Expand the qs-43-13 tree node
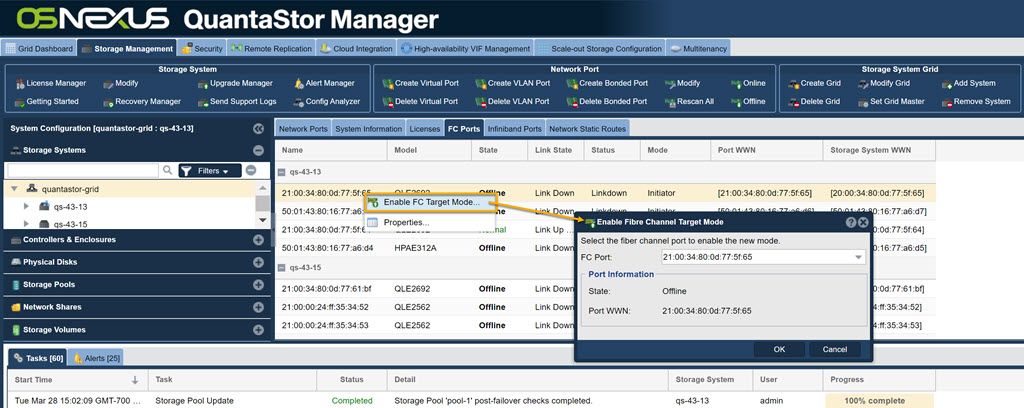 pyautogui.click(x=27, y=206)
